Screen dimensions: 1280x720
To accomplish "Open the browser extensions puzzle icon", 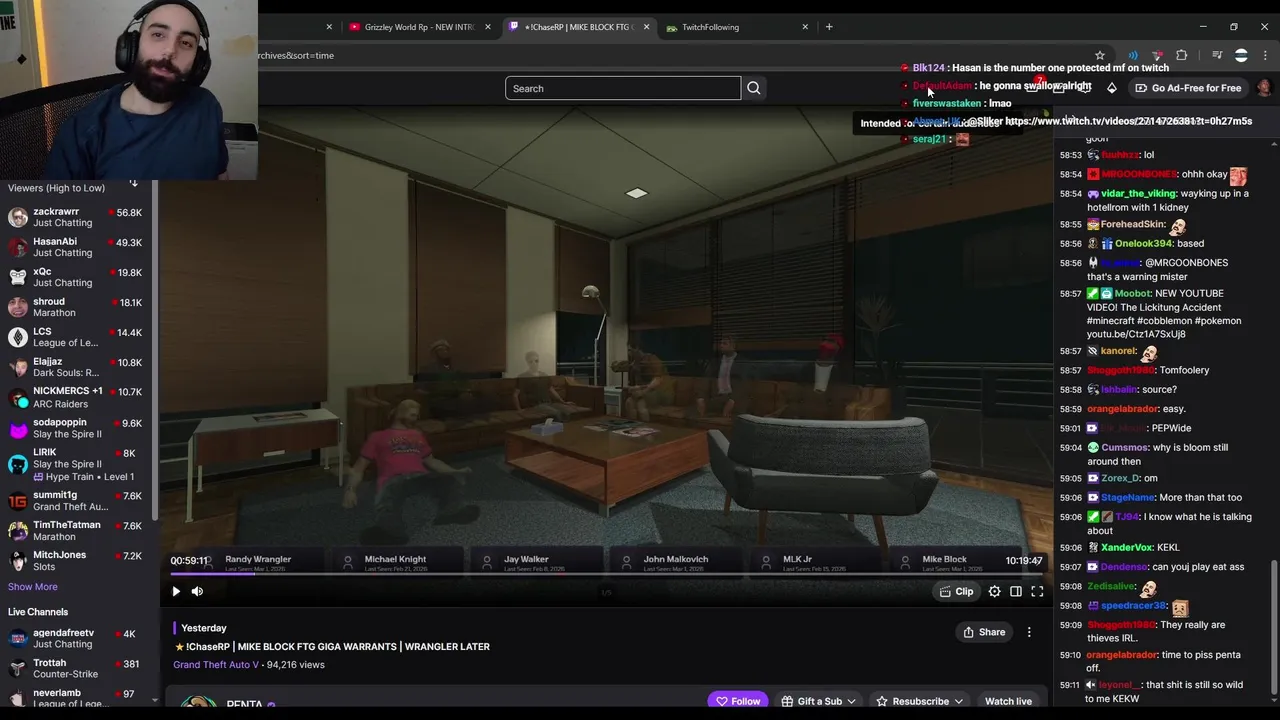I will (1181, 55).
